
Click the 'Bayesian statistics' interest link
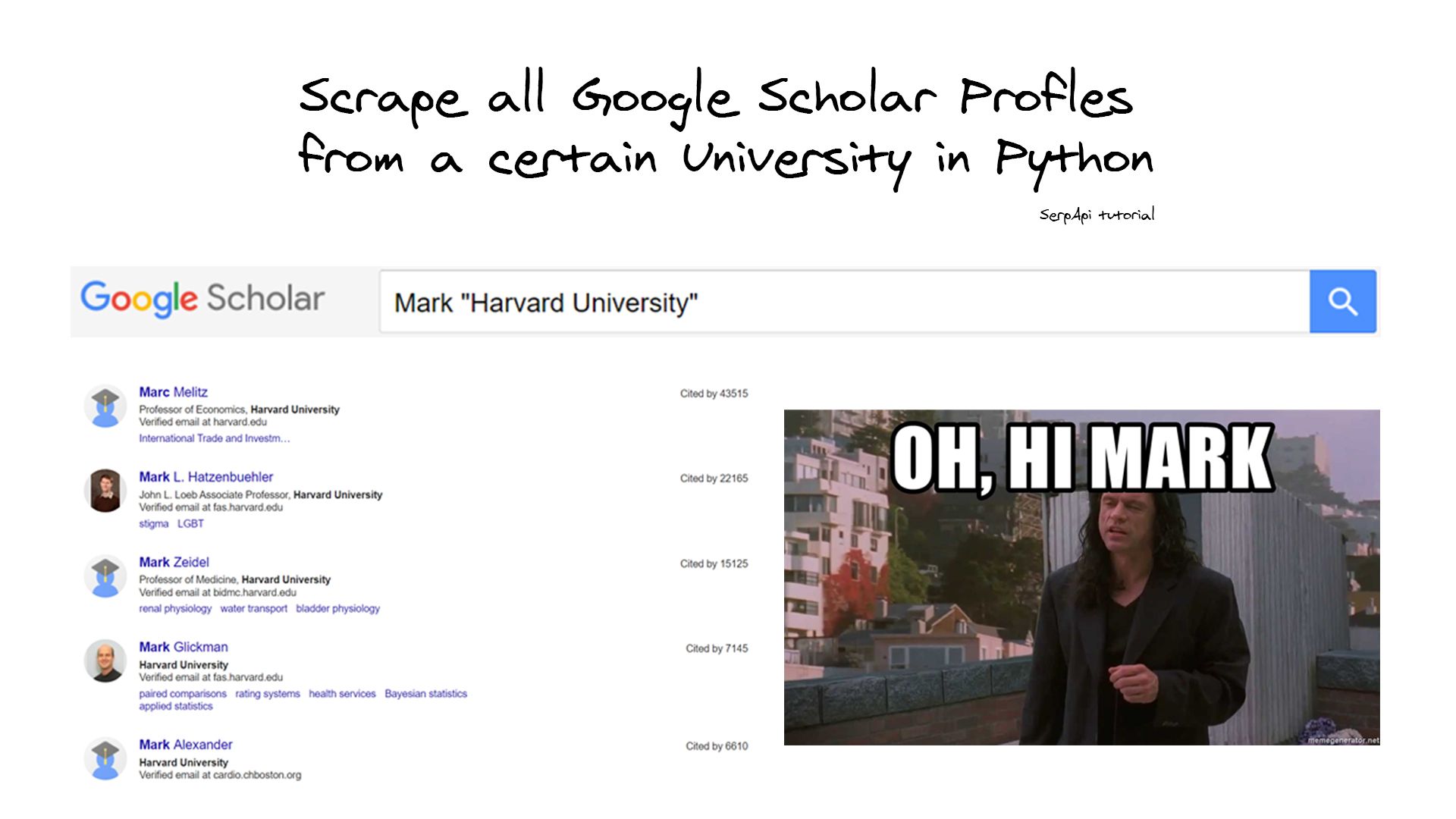point(425,693)
